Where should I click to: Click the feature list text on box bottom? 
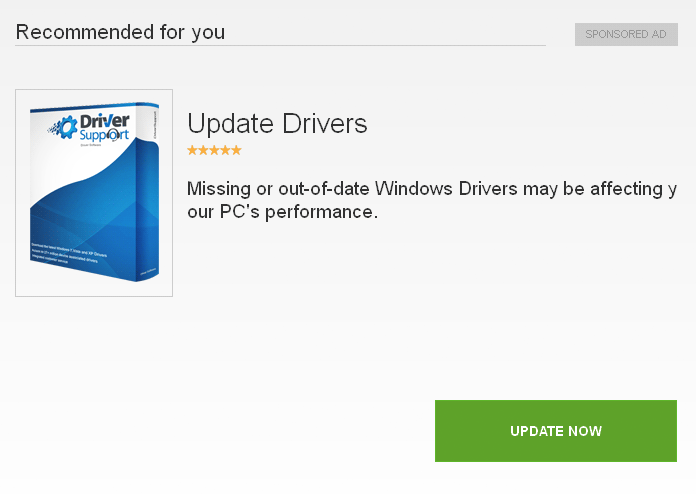pos(69,253)
